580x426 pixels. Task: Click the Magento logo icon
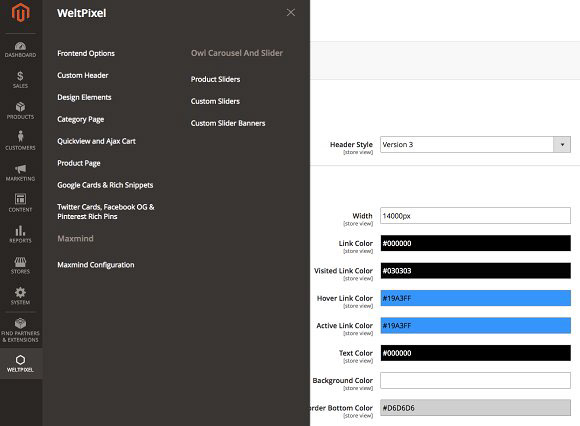20,13
